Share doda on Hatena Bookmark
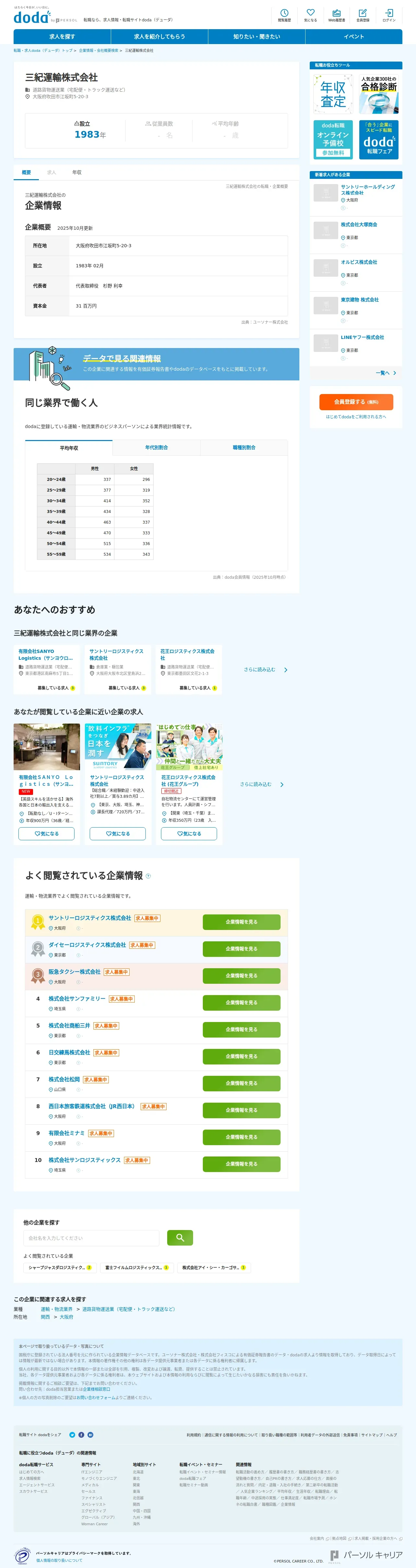 coord(91,1435)
